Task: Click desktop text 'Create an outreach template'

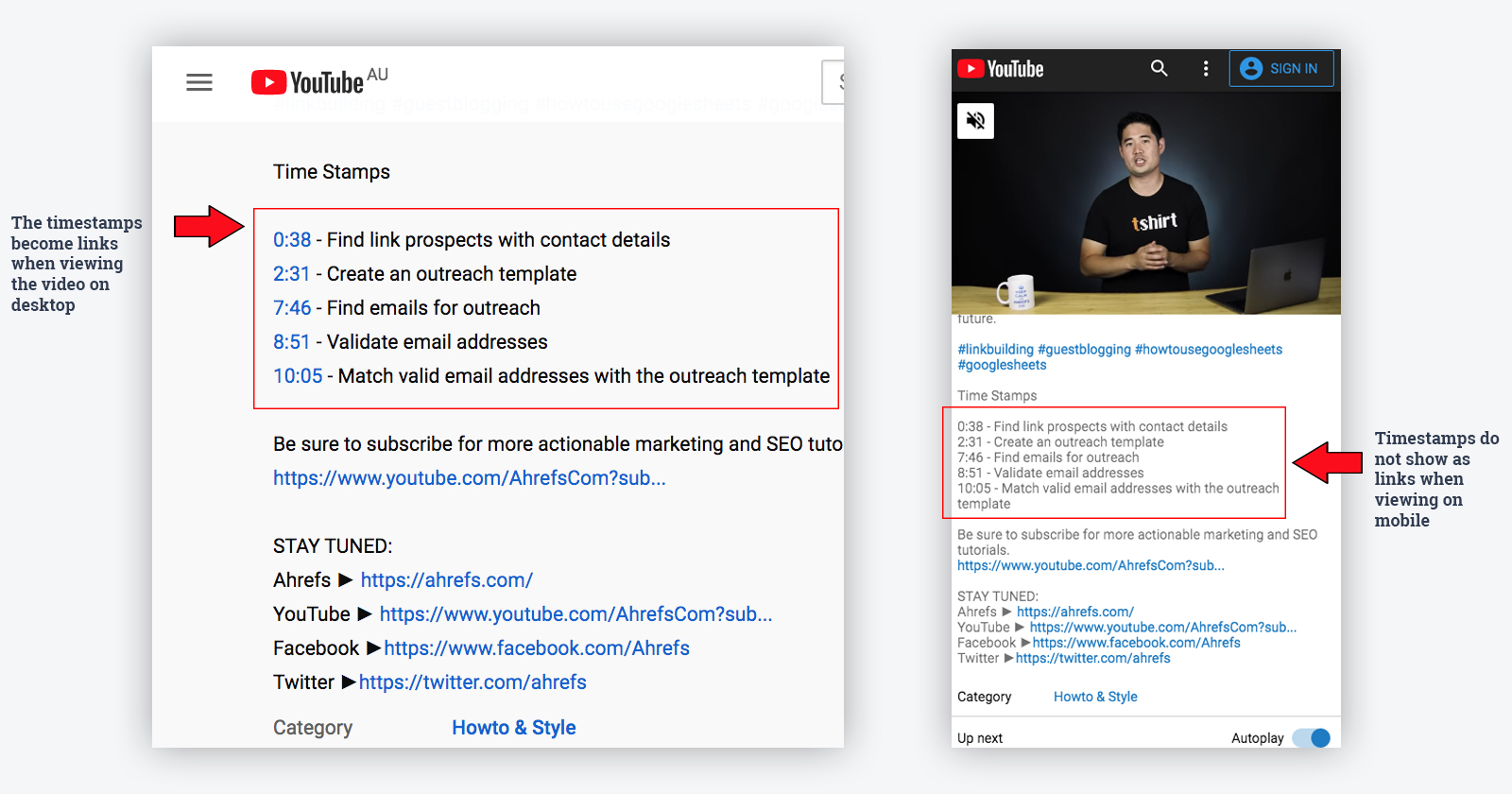Action: [x=452, y=274]
